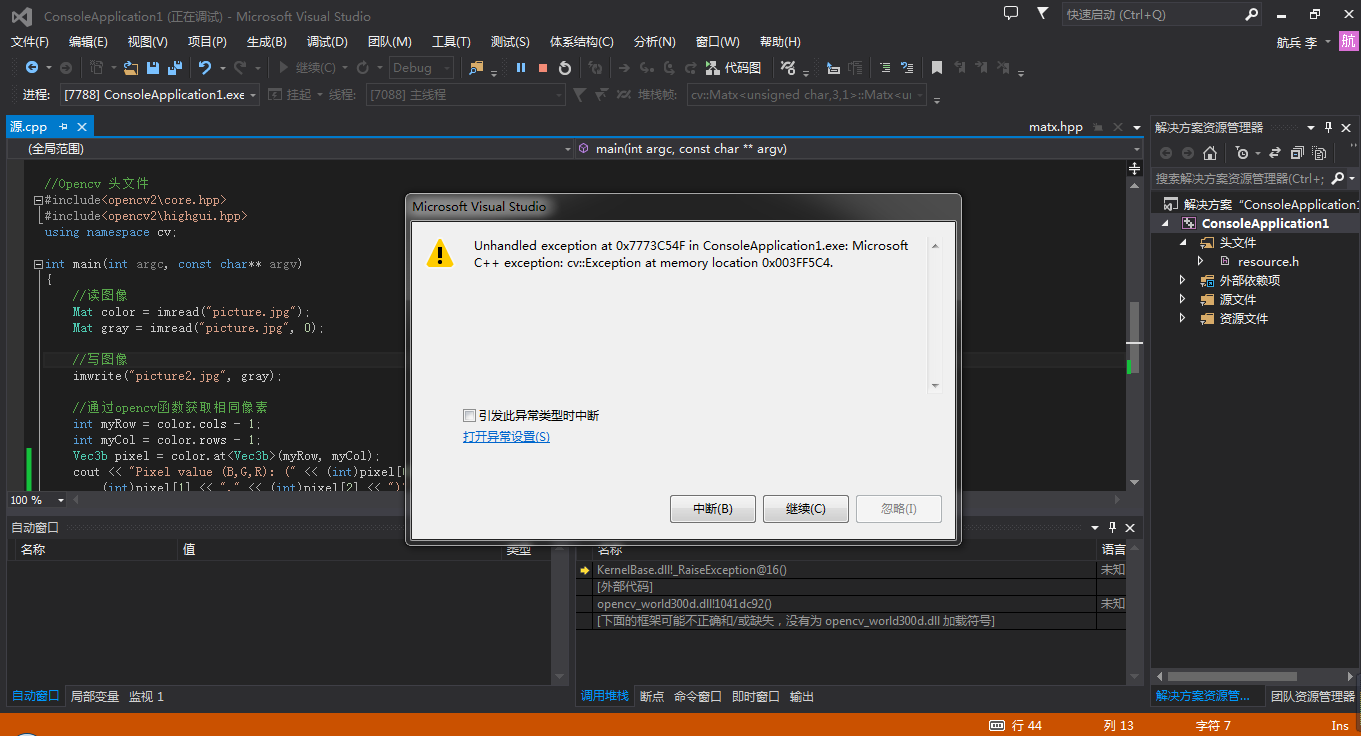
Task: Click the increase indent icon
Action: coord(907,68)
